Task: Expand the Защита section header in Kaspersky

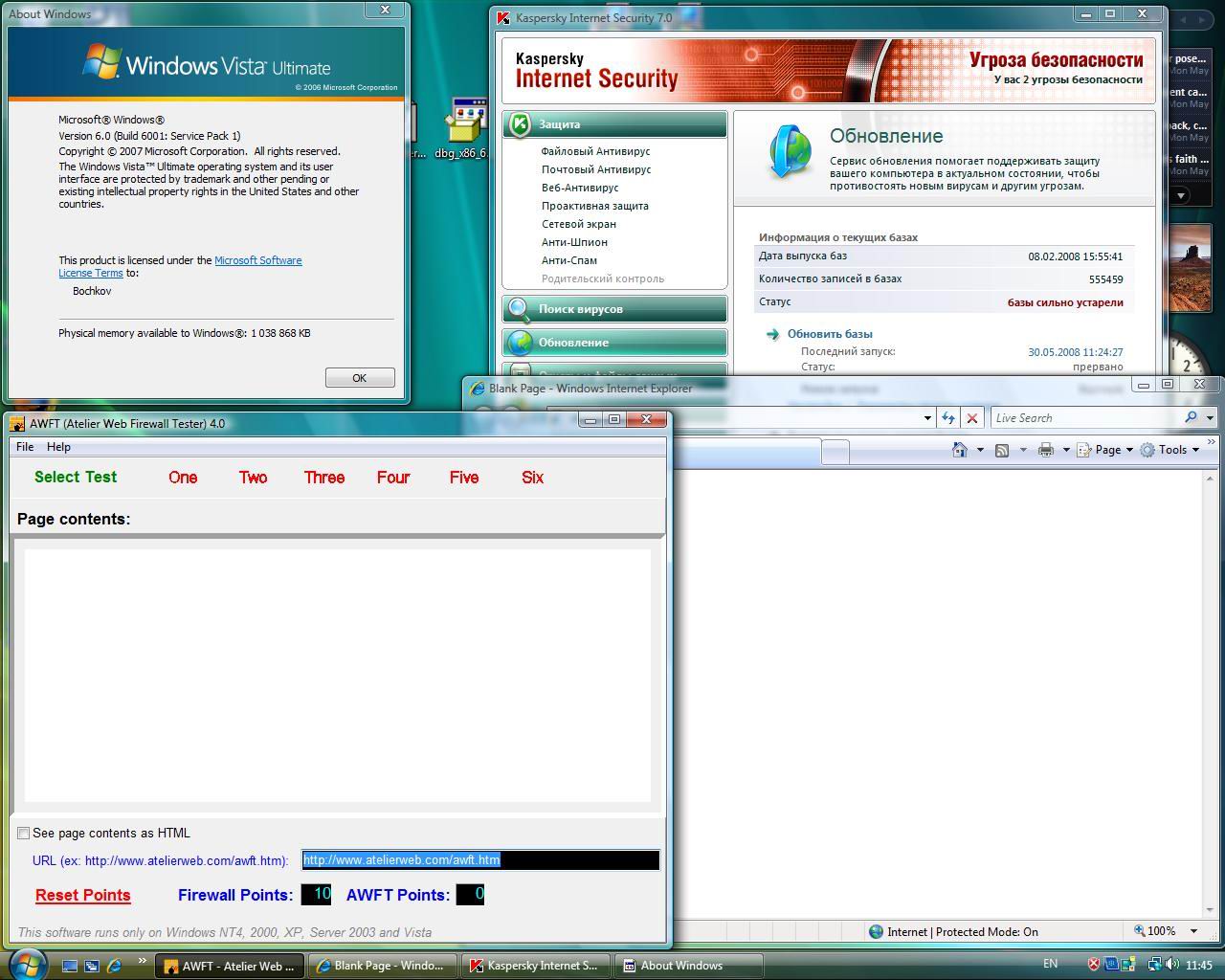Action: pos(614,124)
